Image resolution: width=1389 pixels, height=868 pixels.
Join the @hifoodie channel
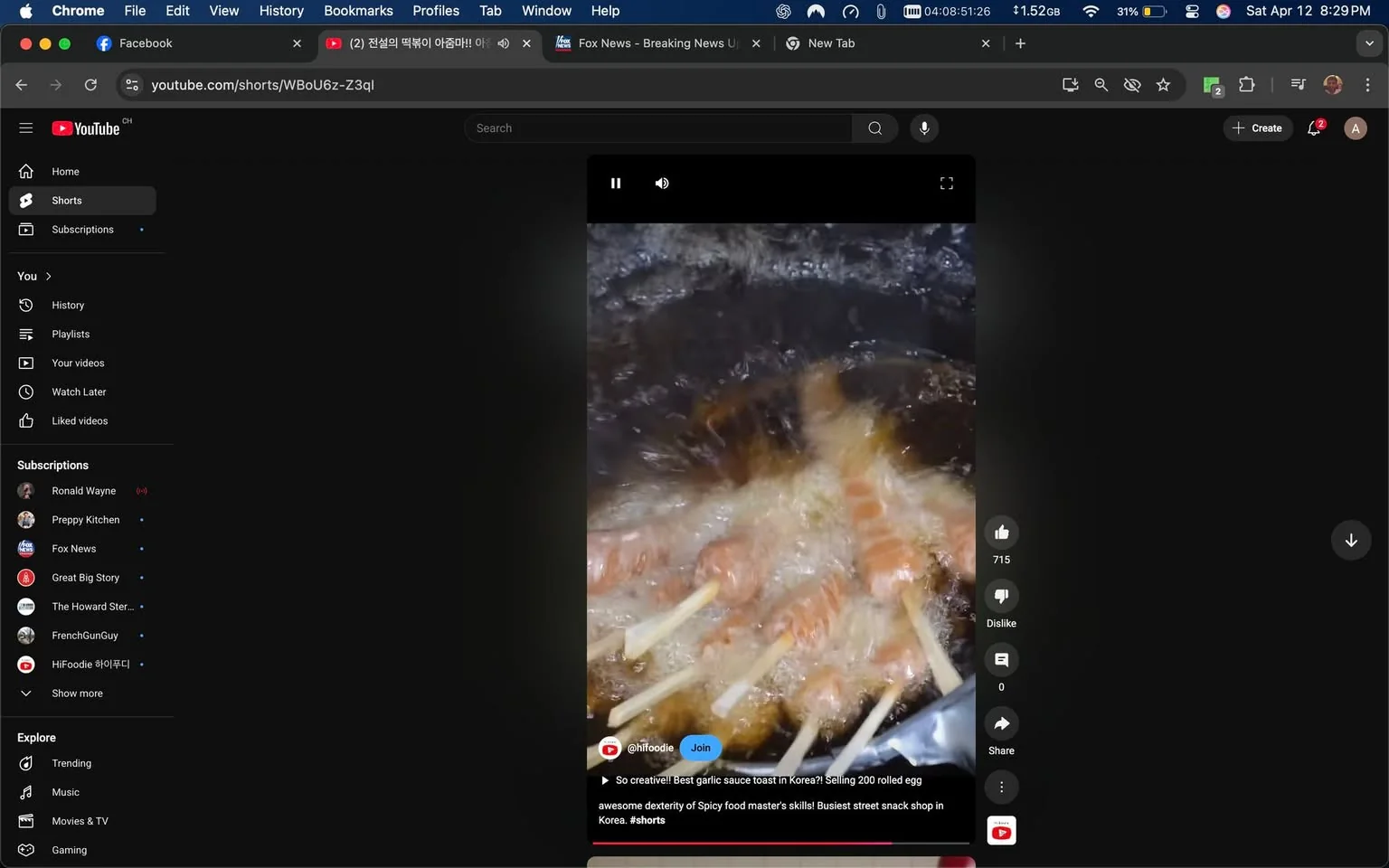pyautogui.click(x=701, y=748)
